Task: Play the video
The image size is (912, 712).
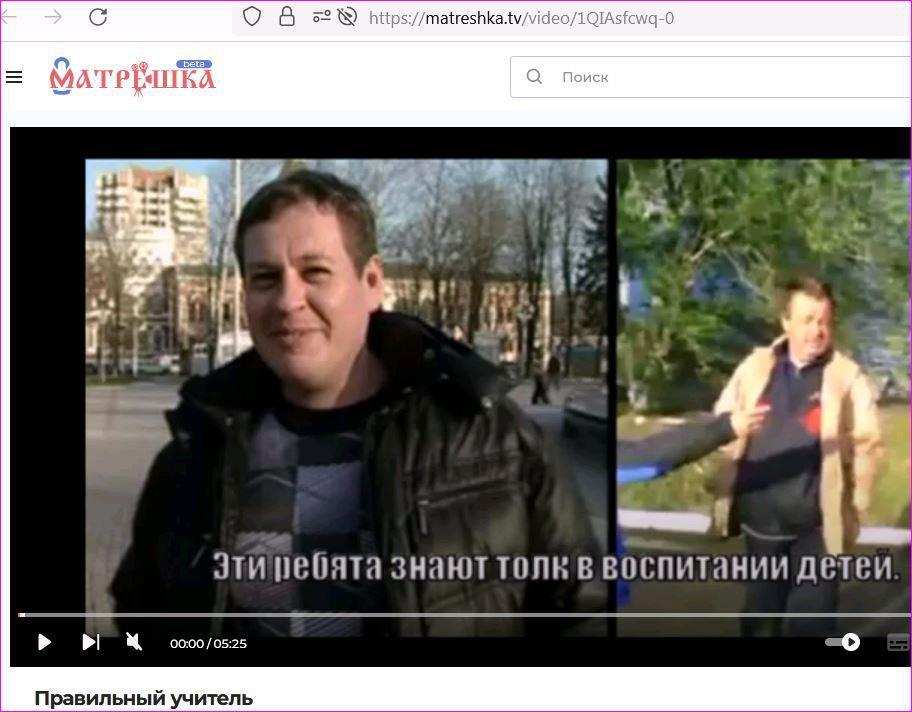Action: point(44,642)
